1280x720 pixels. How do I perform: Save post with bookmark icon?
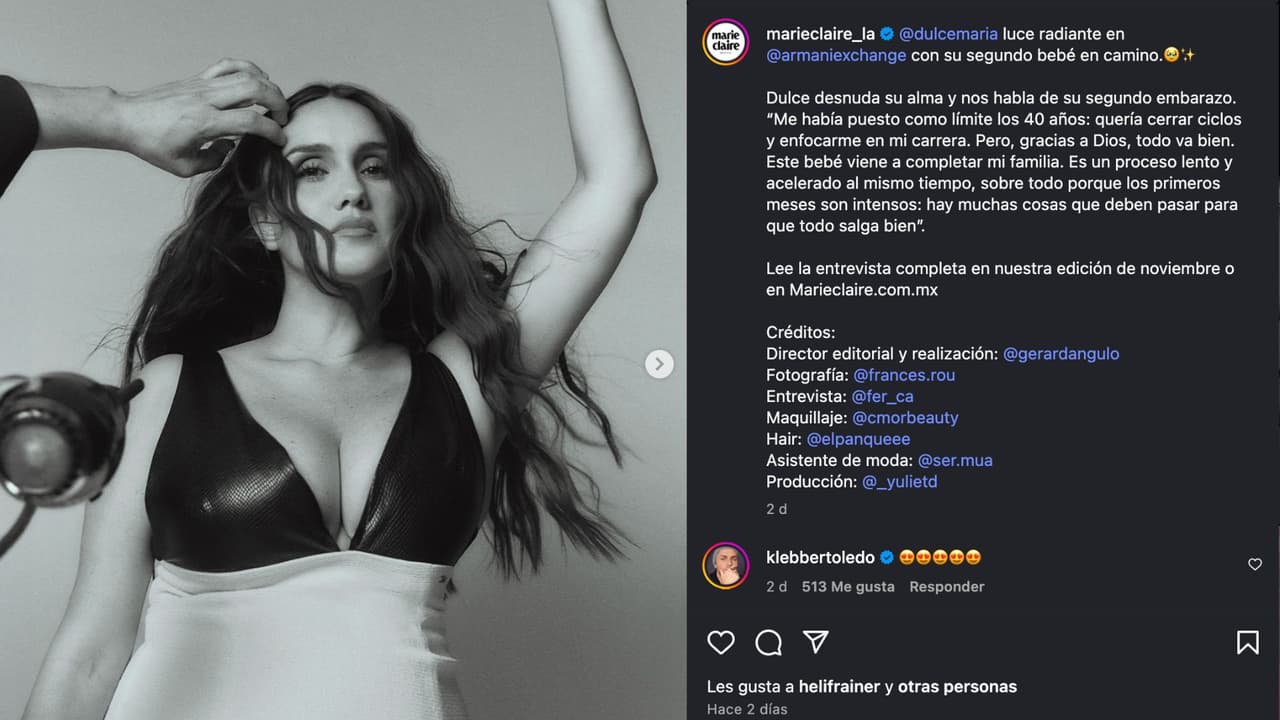pyautogui.click(x=1247, y=642)
